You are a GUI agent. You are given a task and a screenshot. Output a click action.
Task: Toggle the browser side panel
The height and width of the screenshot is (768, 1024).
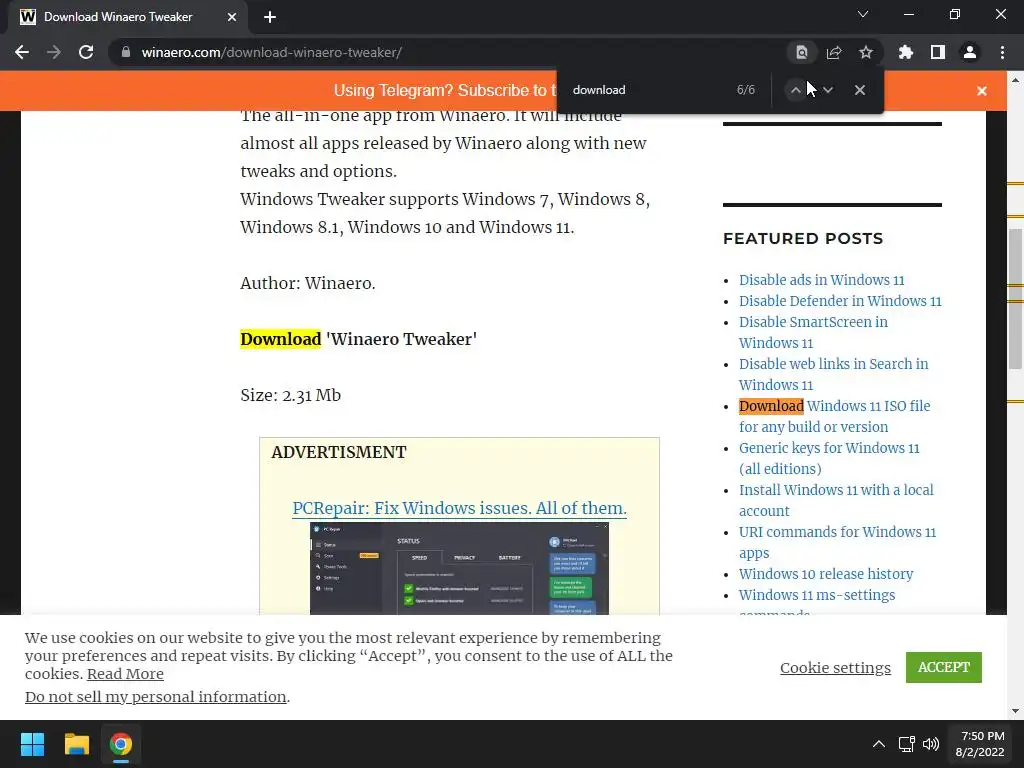pos(938,52)
